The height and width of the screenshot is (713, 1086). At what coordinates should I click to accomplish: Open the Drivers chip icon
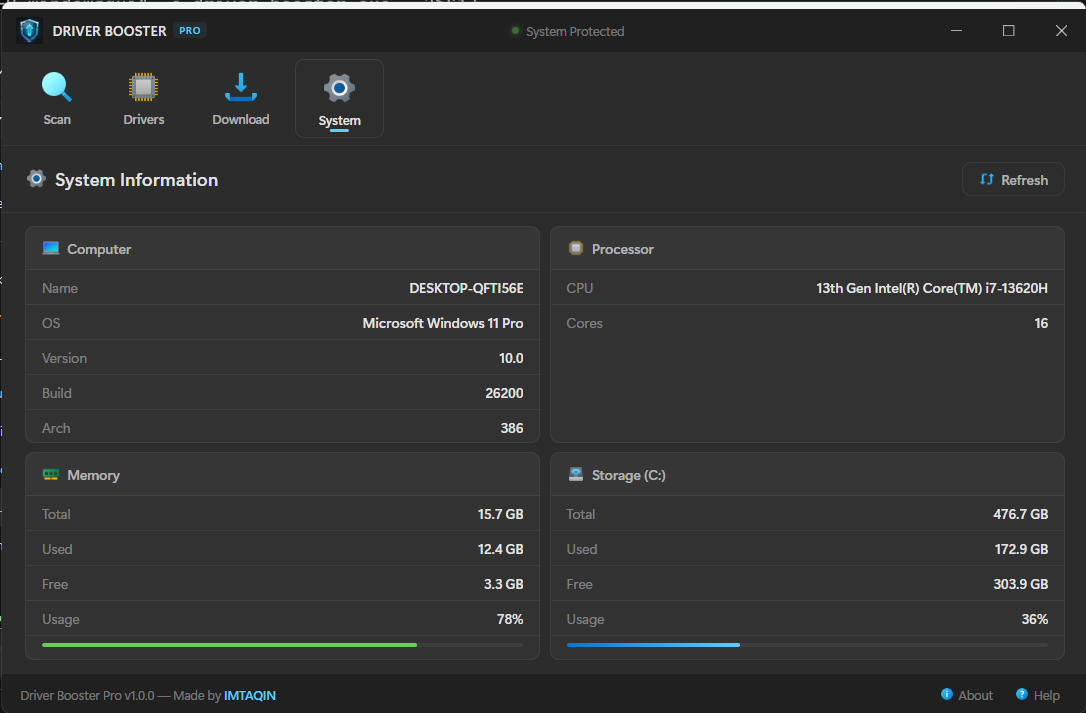[x=144, y=87]
